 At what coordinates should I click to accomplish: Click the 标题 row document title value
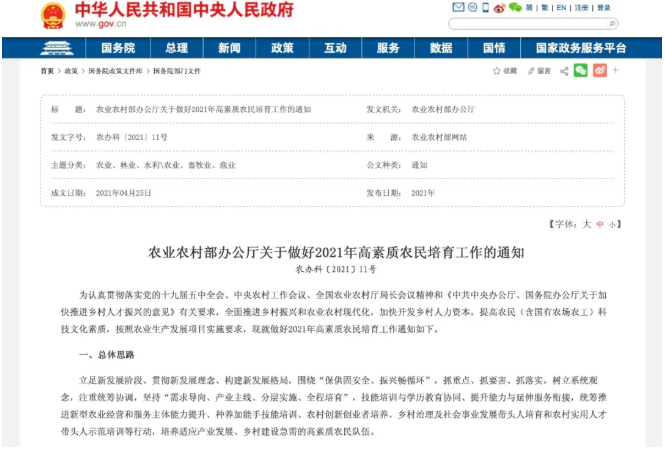click(204, 109)
